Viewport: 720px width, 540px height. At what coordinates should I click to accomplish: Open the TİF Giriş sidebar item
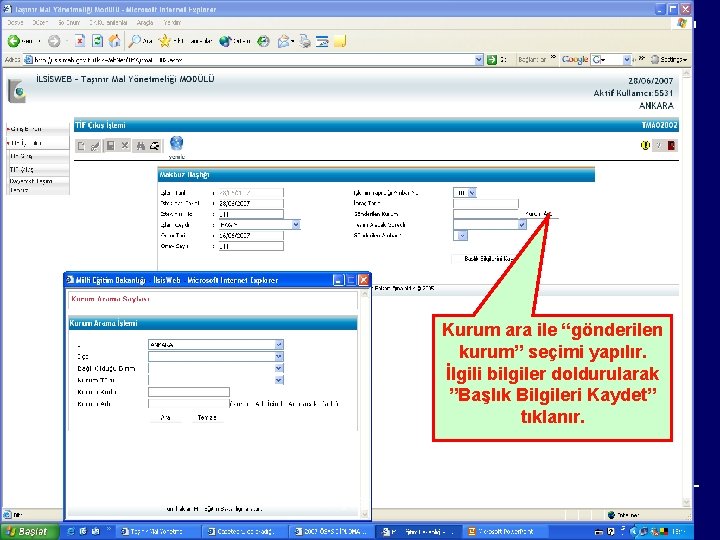22,156
